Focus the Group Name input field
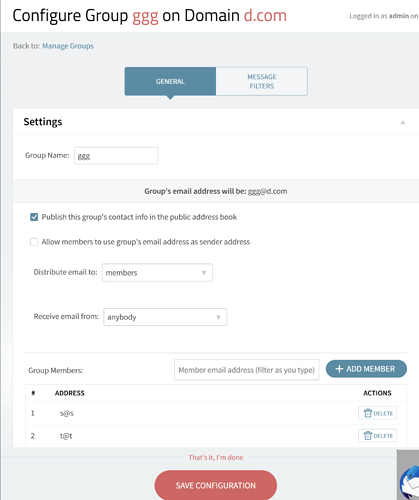Screen dimensions: 419x500 click(116, 156)
